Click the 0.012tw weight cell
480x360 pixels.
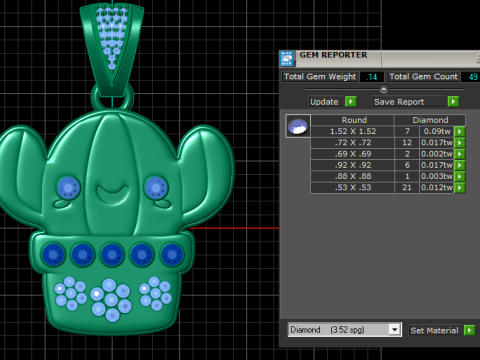pyautogui.click(x=436, y=187)
